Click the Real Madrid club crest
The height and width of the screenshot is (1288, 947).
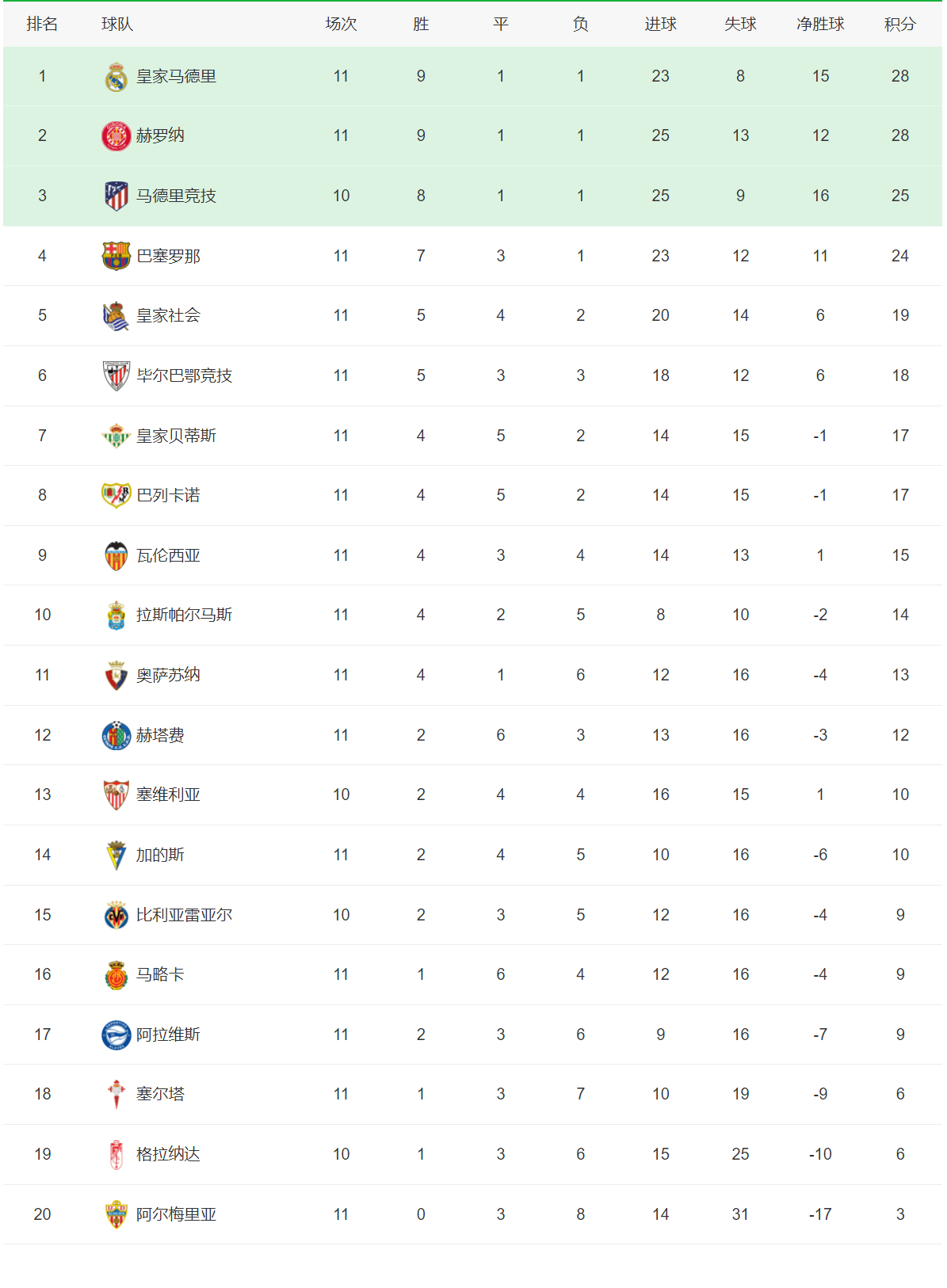point(116,77)
